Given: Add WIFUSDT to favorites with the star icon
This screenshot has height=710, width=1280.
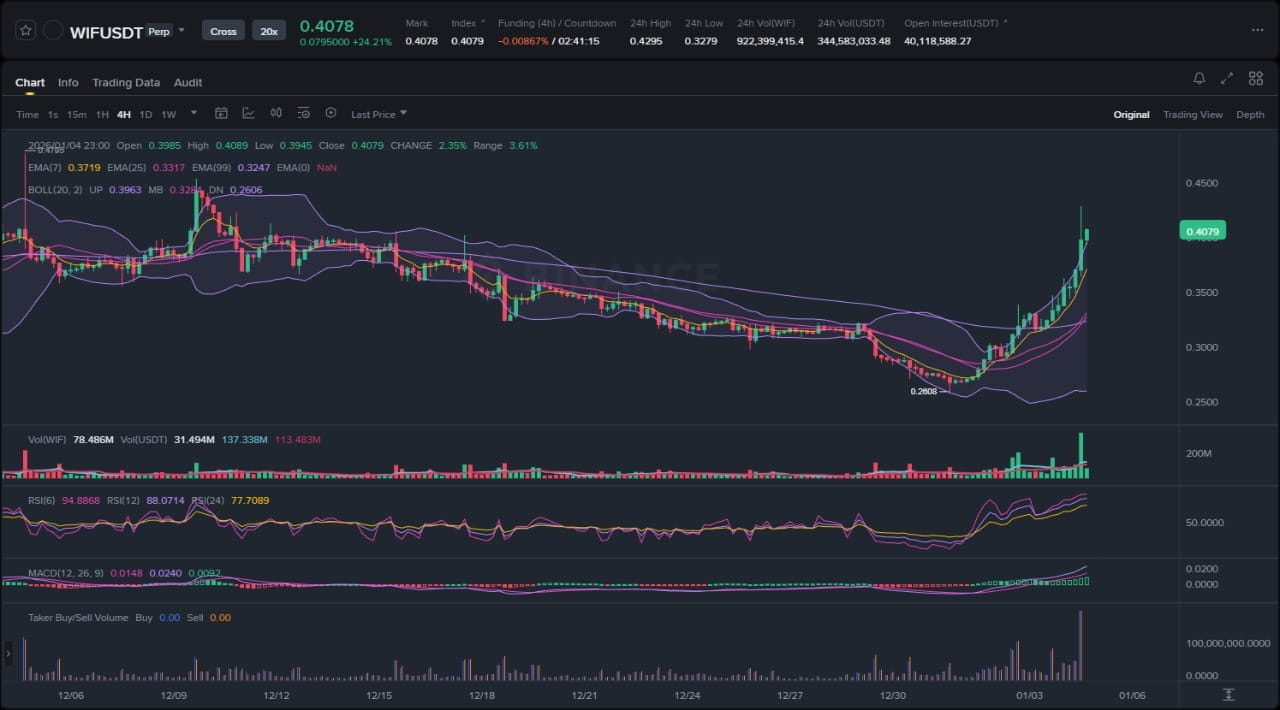Looking at the screenshot, I should (26, 30).
